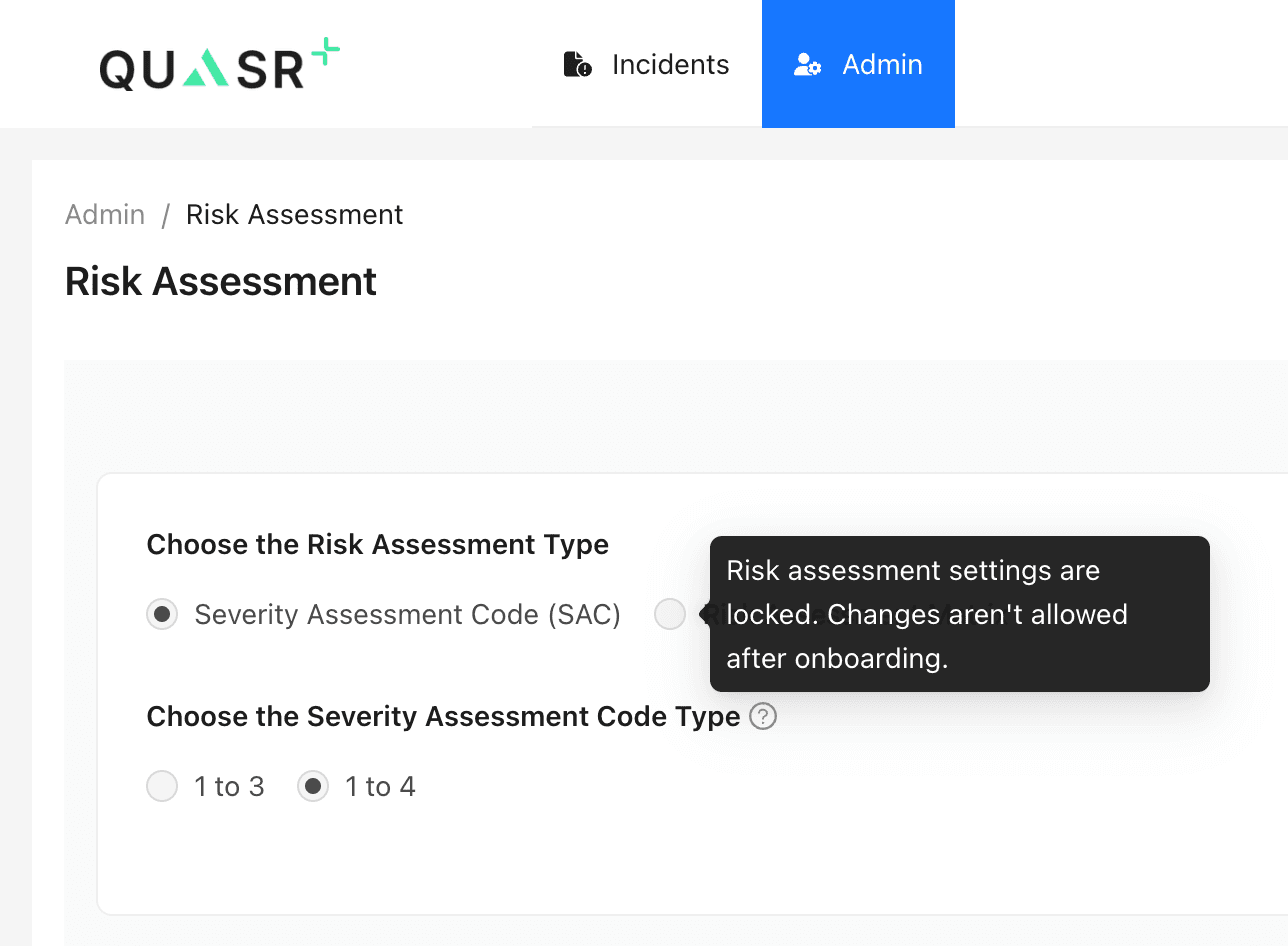Click the tooltip warning message text
The image size is (1288, 946).
tap(928, 614)
